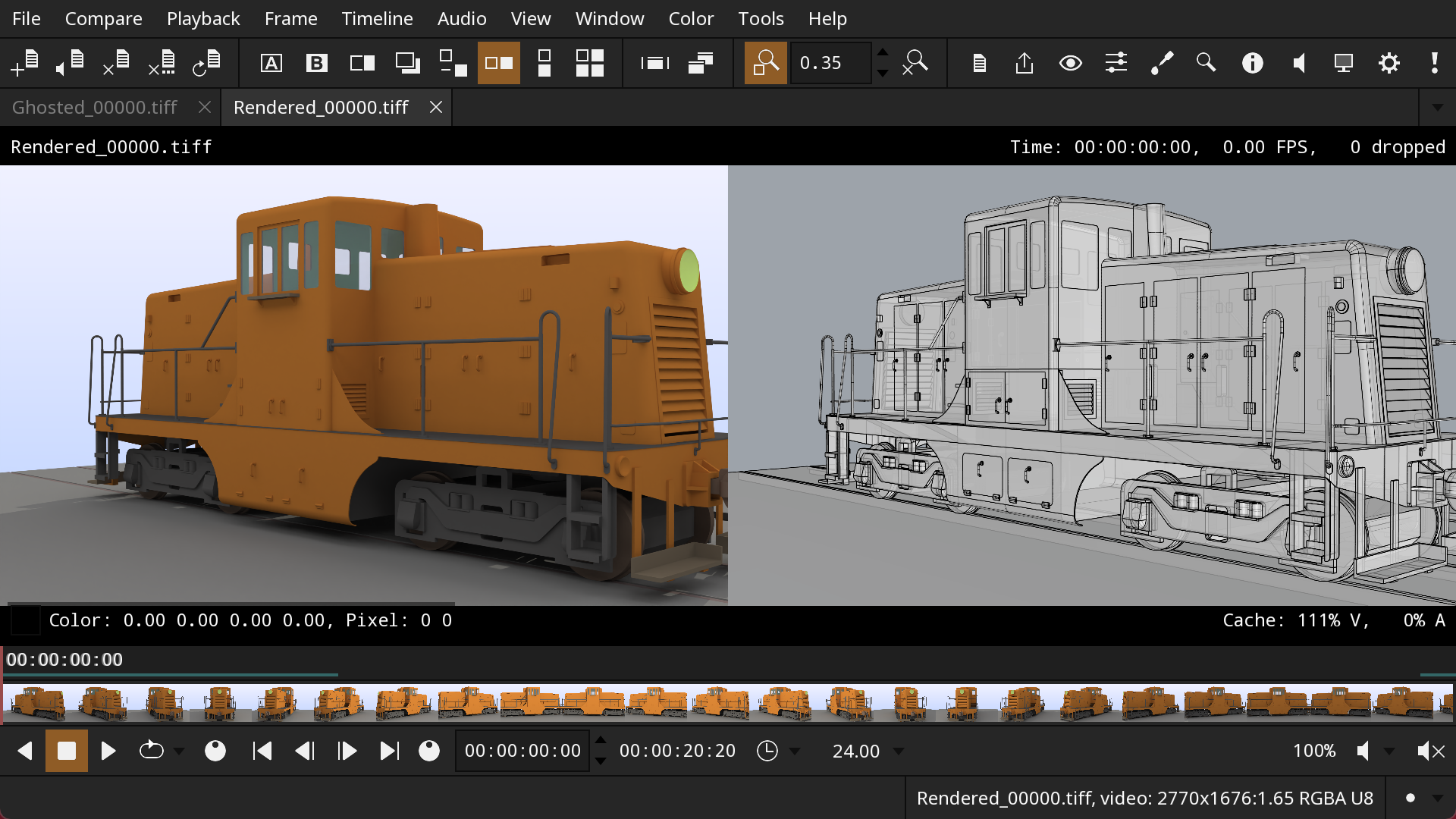Open the info panel icon

tap(1252, 63)
